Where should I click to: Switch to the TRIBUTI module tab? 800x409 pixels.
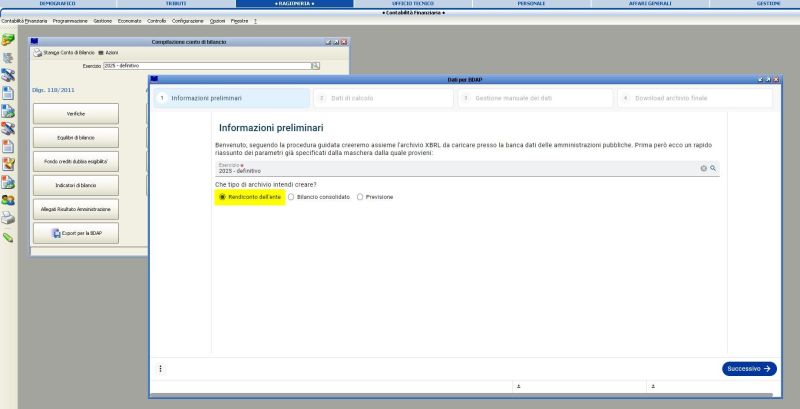[177, 4]
